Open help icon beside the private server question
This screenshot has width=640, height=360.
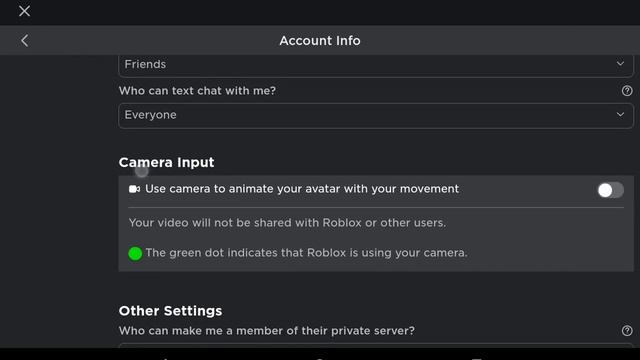(627, 331)
